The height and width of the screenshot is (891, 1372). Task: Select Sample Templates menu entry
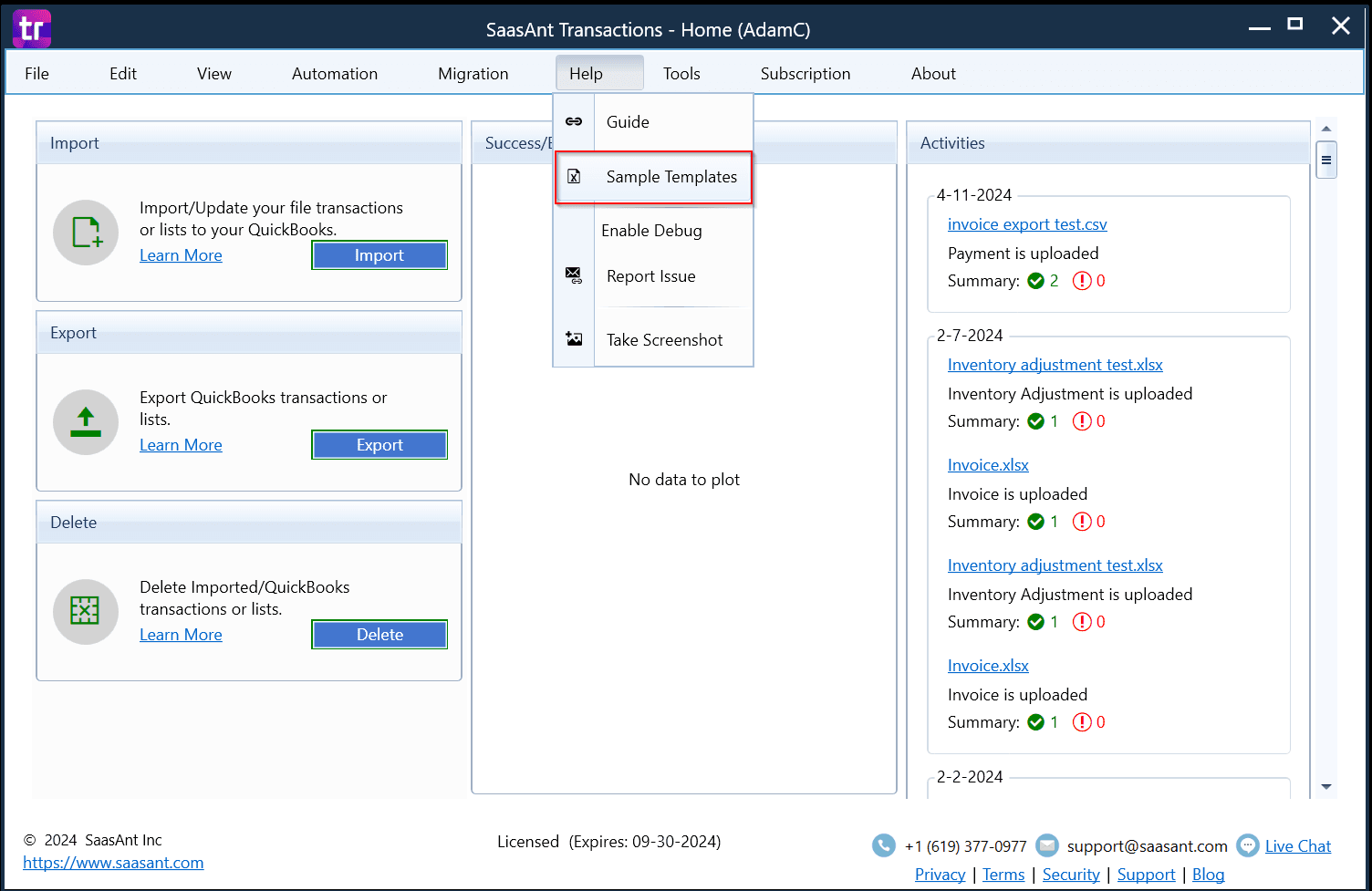point(653,177)
